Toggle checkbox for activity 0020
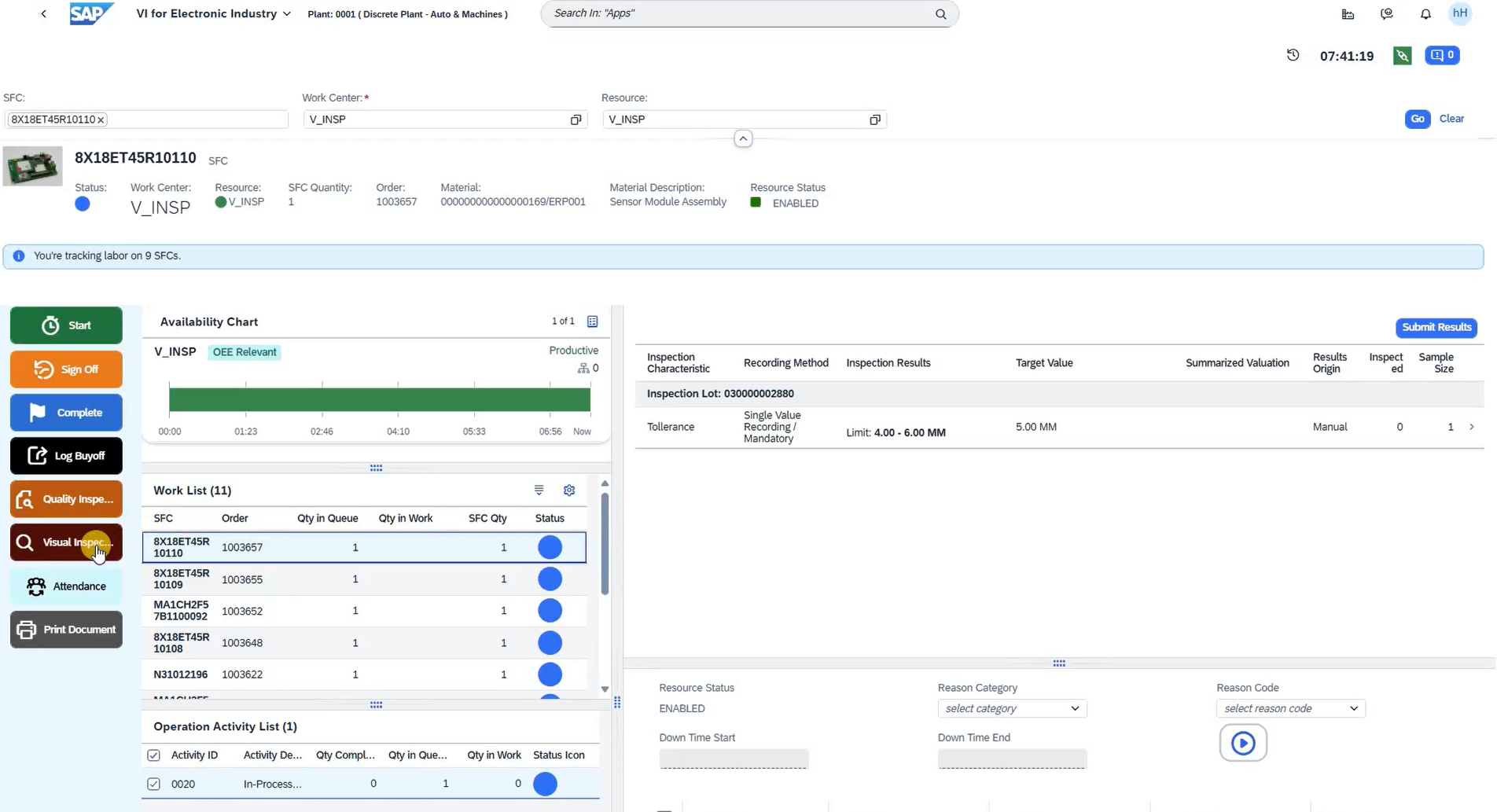1497x812 pixels. coord(154,784)
